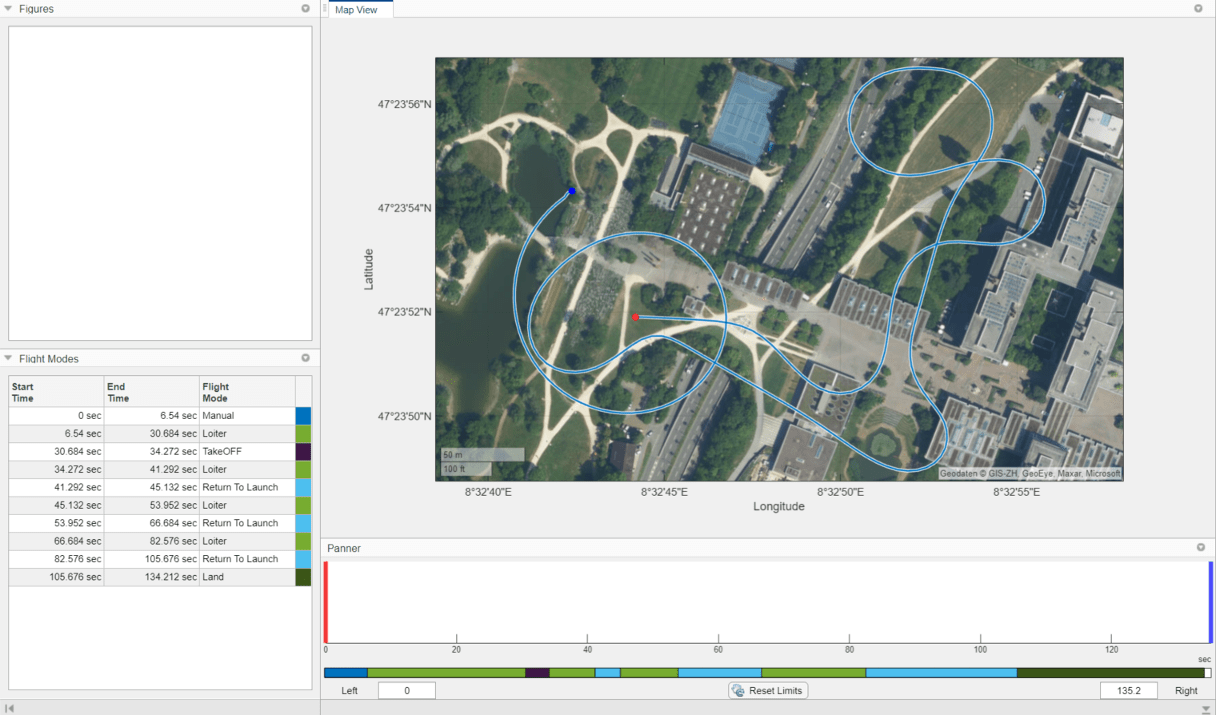Edit the Right limit value 135.2

(x=1129, y=690)
